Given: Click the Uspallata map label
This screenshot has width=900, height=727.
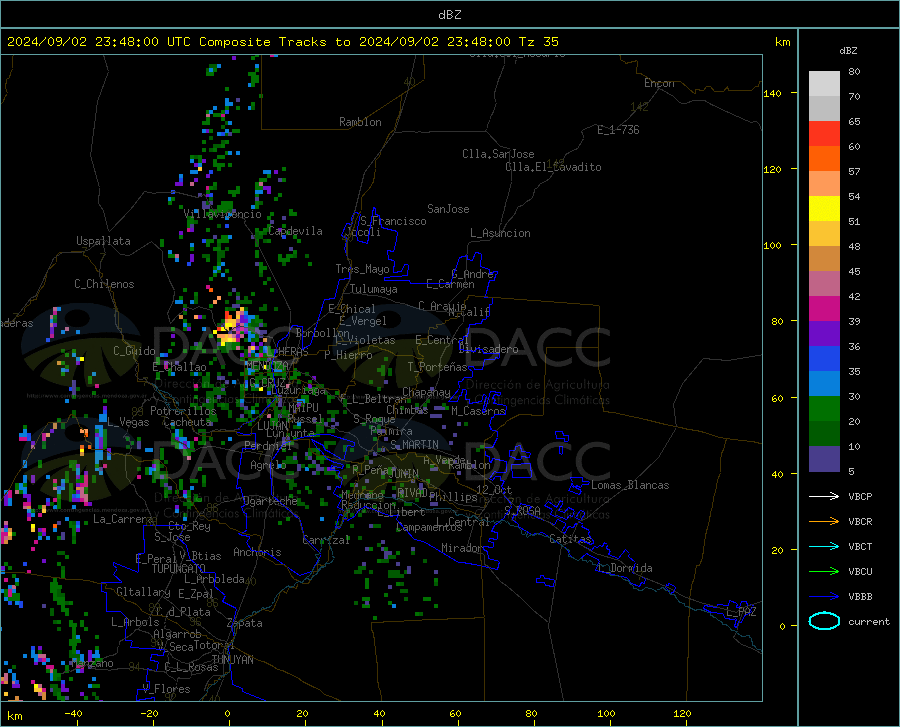Looking at the screenshot, I should (103, 241).
